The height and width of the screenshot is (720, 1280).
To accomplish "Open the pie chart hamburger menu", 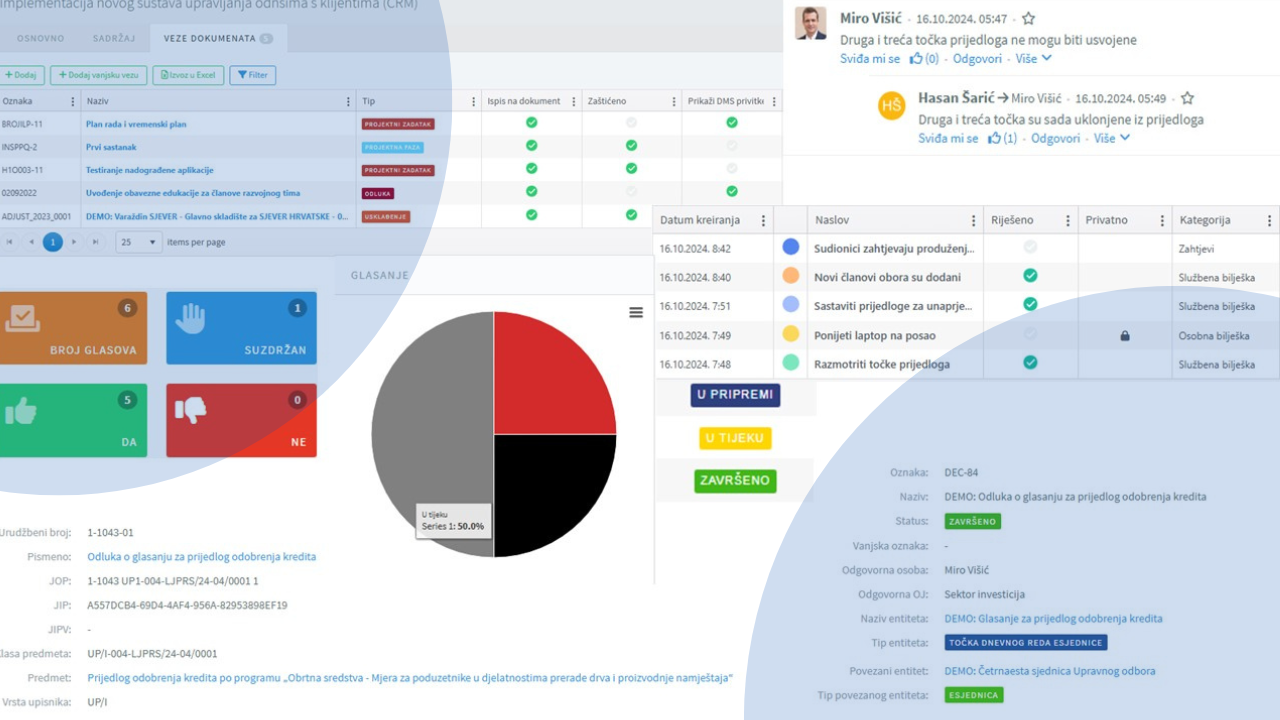I will click(x=636, y=312).
